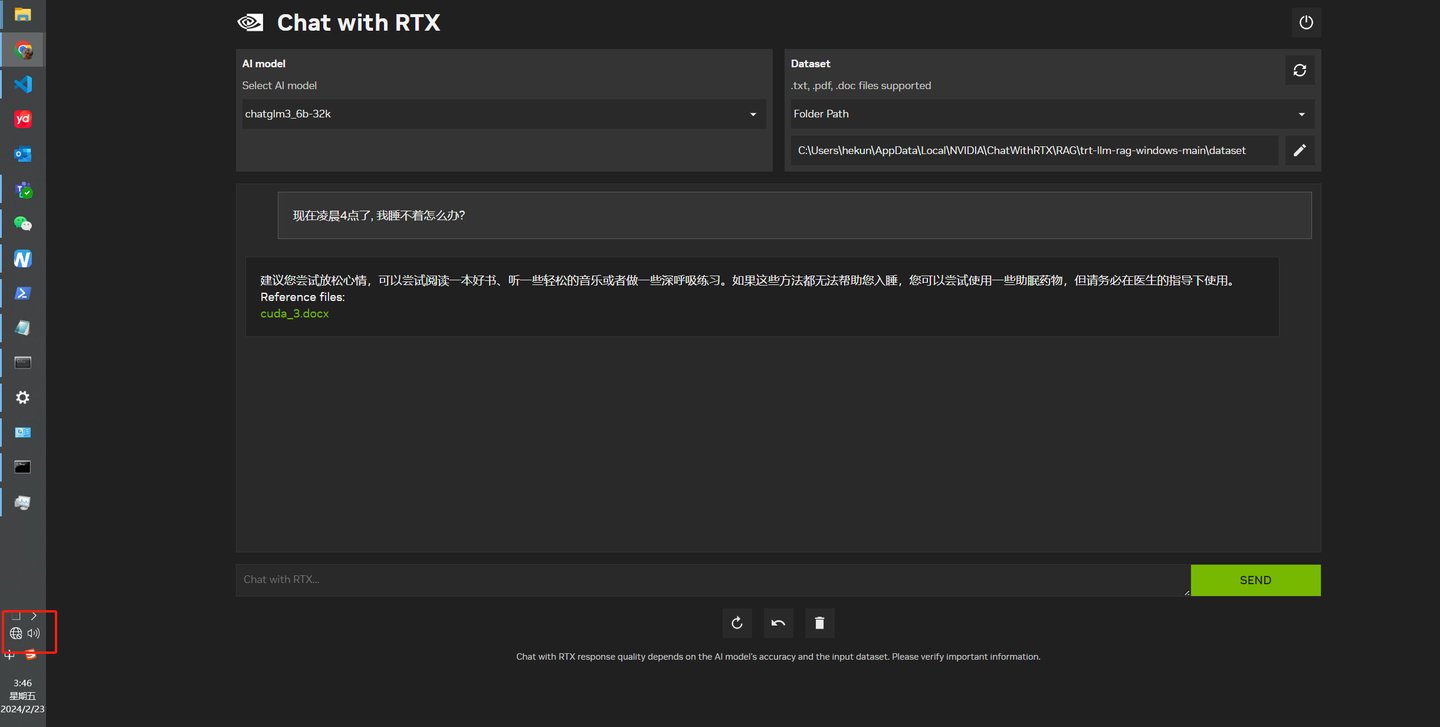This screenshot has height=727, width=1440.
Task: Click the NVIDIA logo in the header
Action: coord(249,21)
